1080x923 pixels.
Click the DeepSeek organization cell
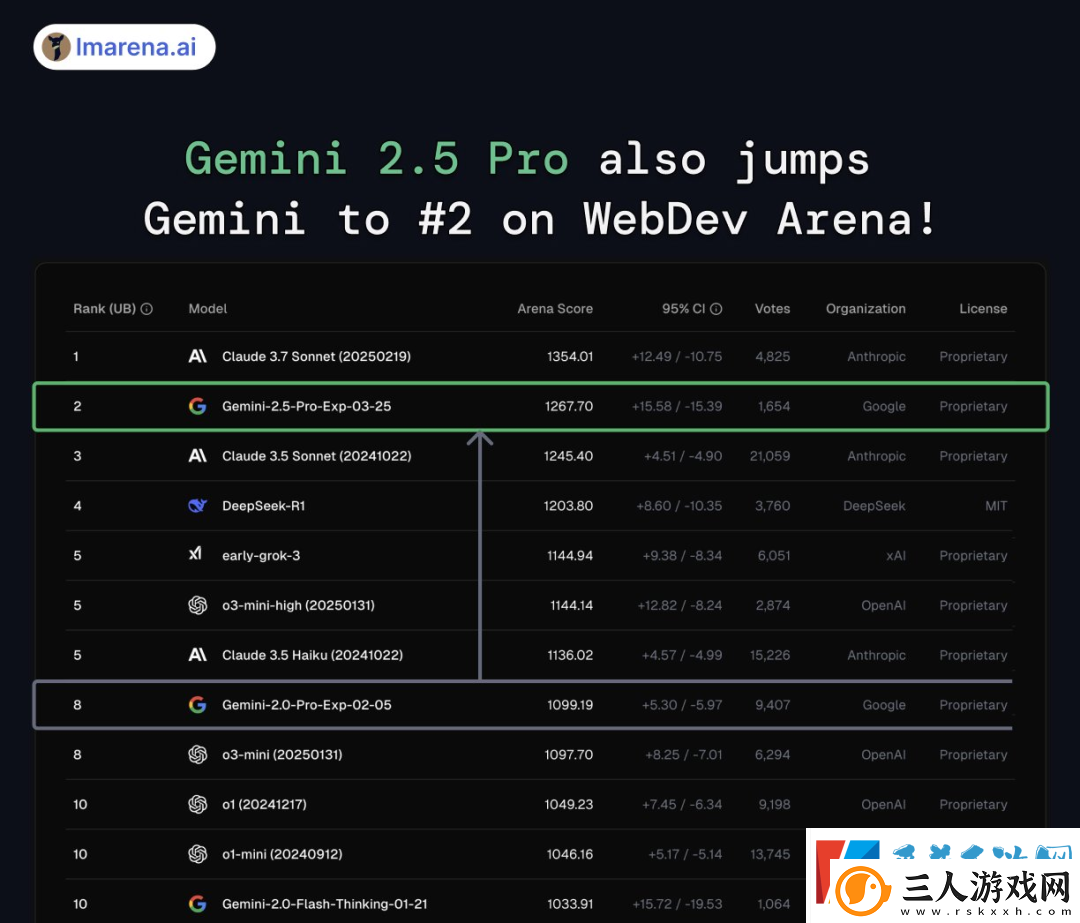coord(874,506)
